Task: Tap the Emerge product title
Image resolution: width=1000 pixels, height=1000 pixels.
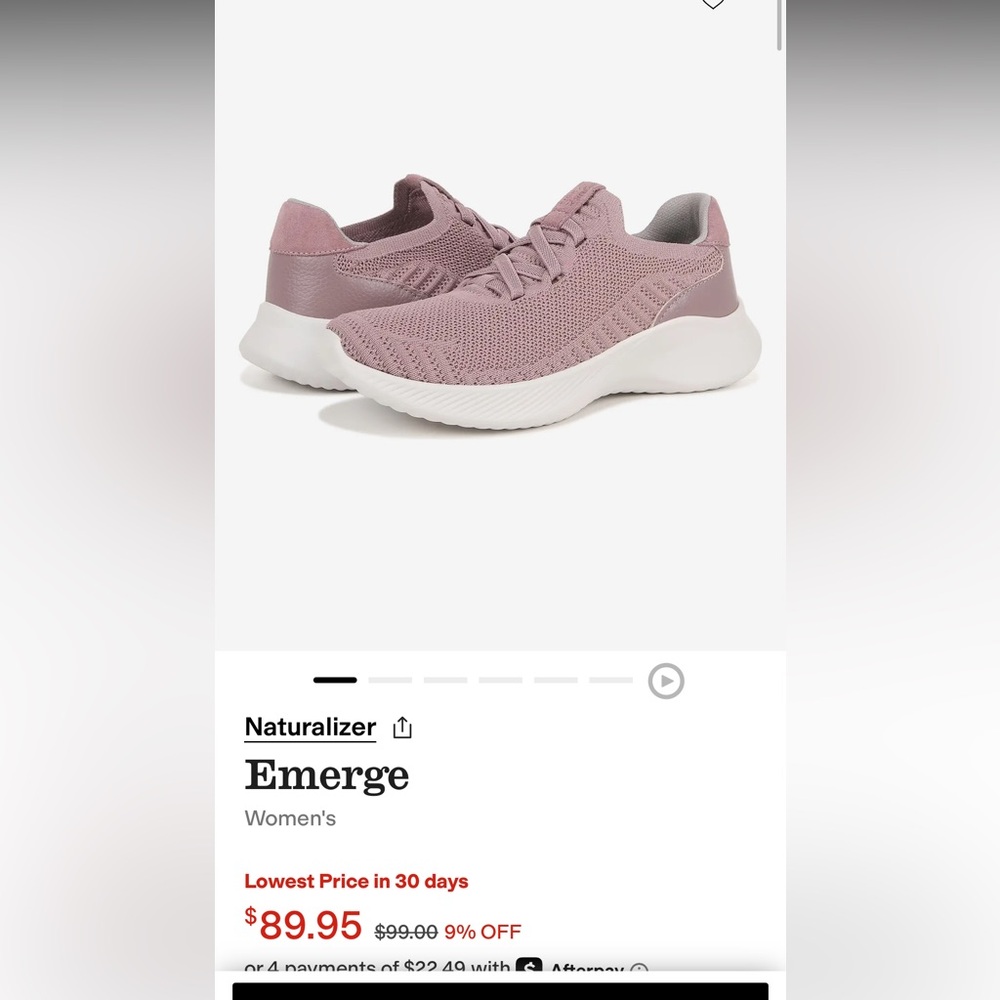Action: 327,775
